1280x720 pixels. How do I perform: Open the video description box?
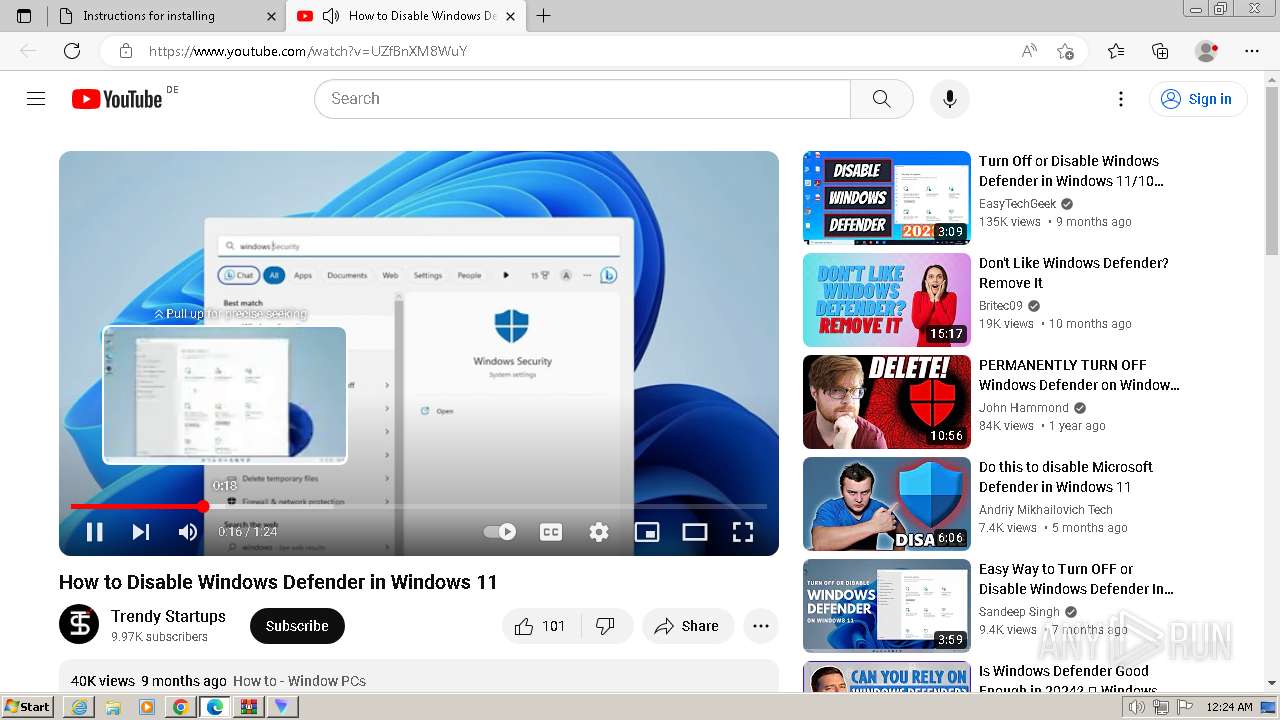419,676
